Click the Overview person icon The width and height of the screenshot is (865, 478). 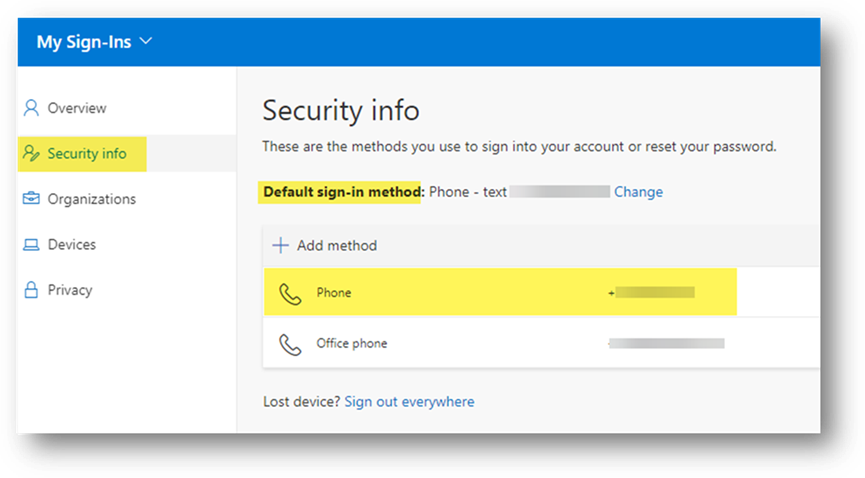[x=31, y=108]
